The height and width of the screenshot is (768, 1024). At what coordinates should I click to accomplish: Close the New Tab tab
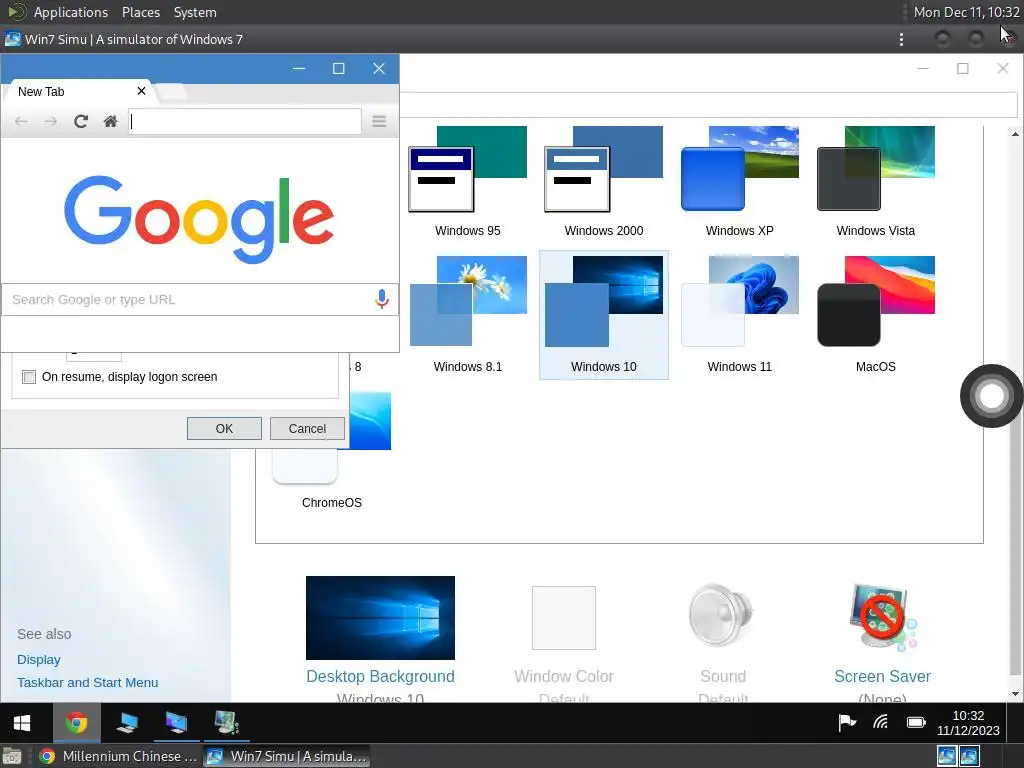pyautogui.click(x=141, y=91)
